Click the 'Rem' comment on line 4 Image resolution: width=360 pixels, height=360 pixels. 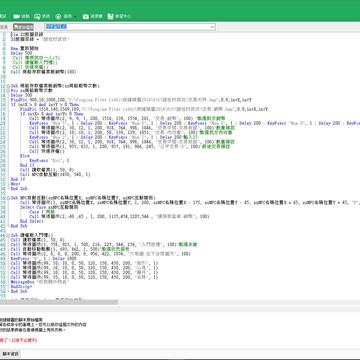coord(24,48)
